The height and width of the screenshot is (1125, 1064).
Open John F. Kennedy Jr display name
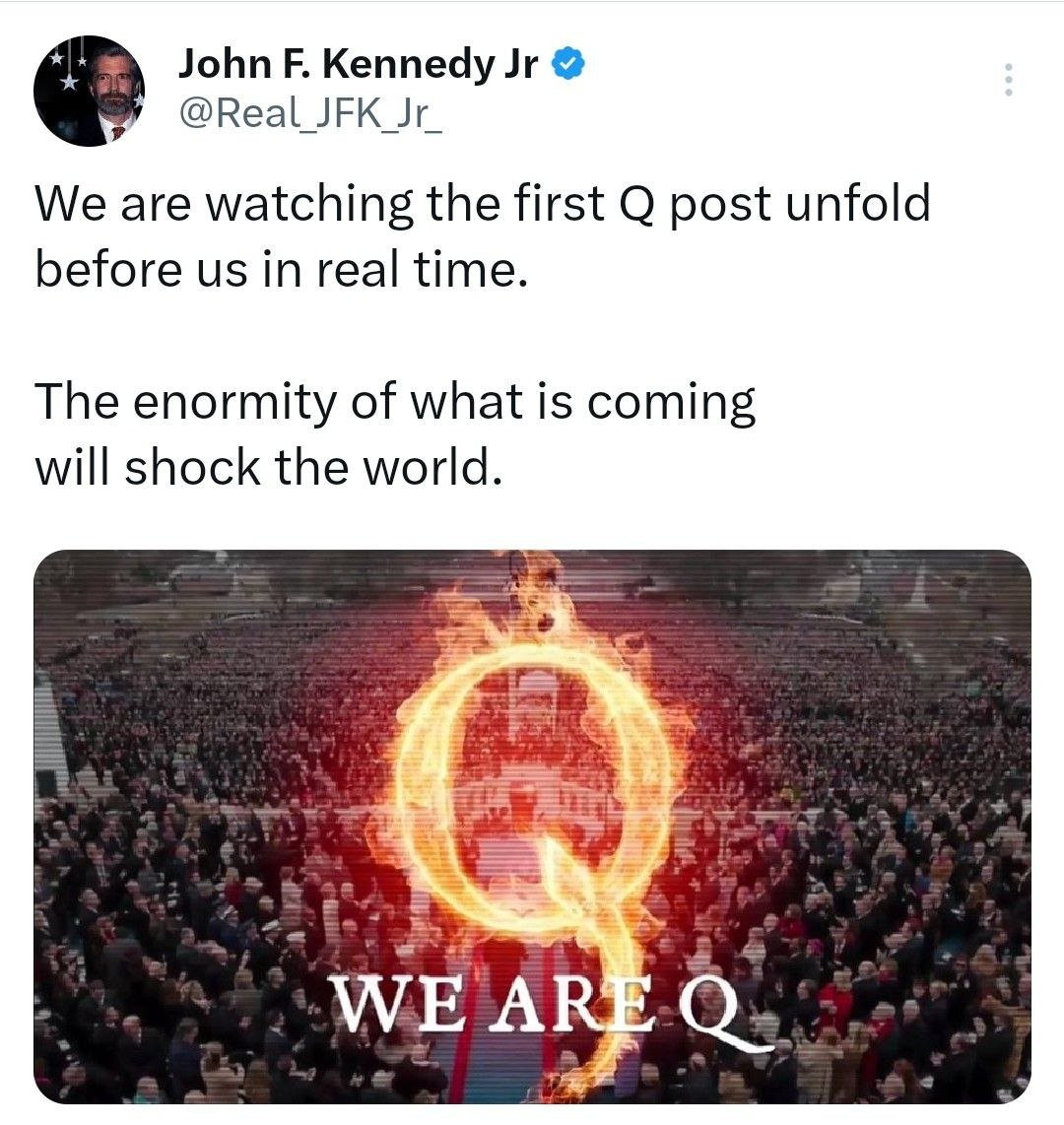click(x=358, y=64)
